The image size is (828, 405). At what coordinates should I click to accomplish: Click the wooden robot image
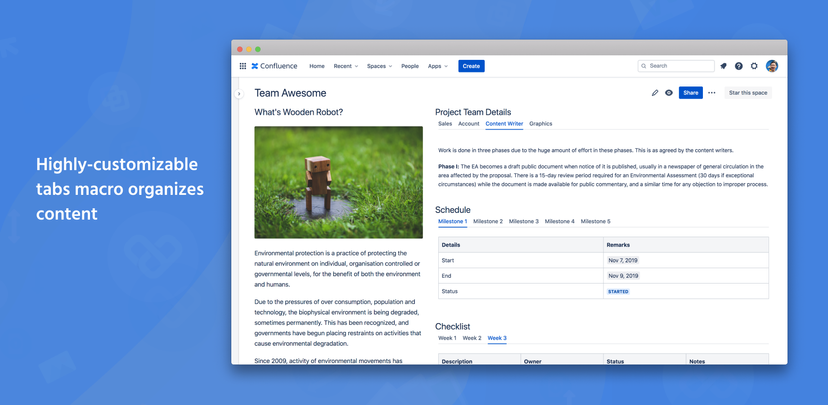click(x=338, y=182)
